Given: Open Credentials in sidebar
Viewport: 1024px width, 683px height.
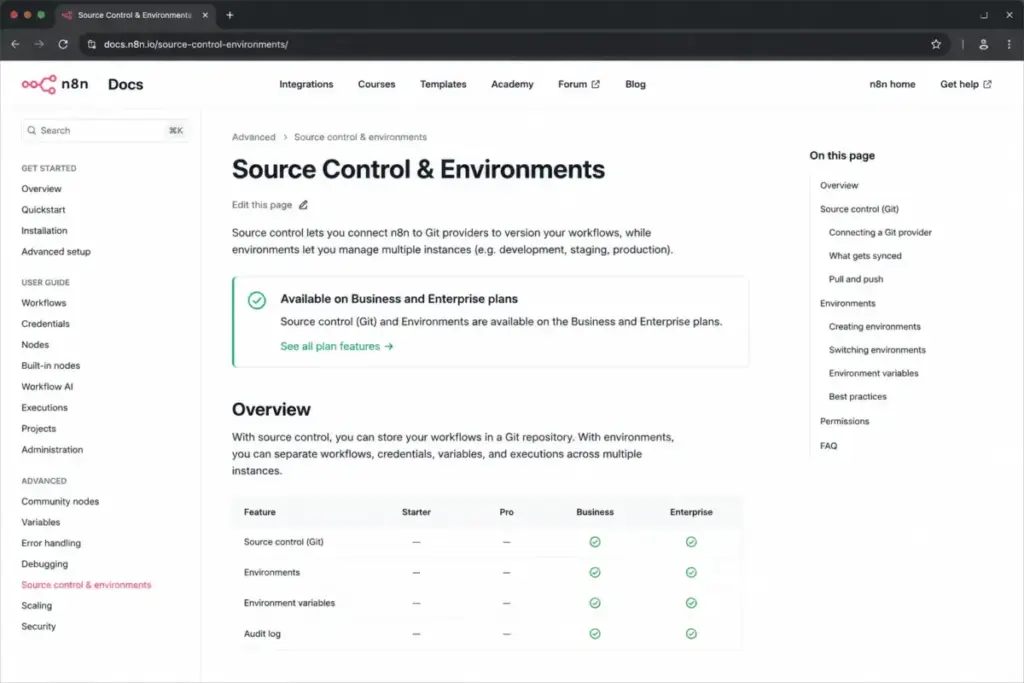Looking at the screenshot, I should (x=45, y=324).
